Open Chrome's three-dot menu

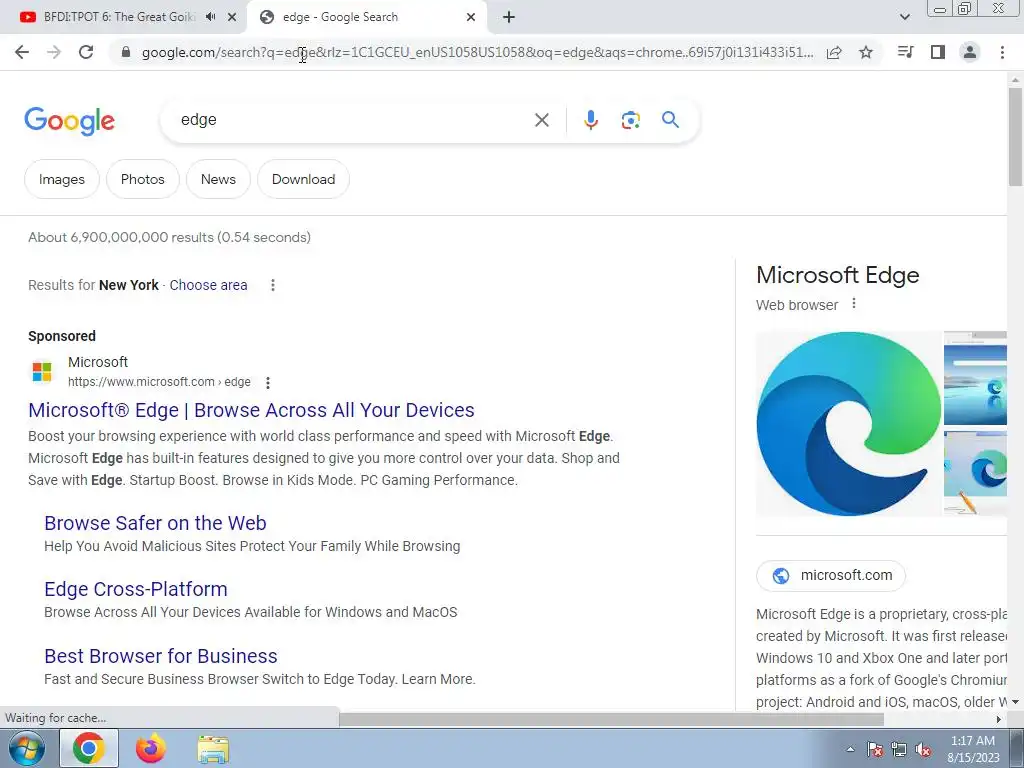(1002, 52)
